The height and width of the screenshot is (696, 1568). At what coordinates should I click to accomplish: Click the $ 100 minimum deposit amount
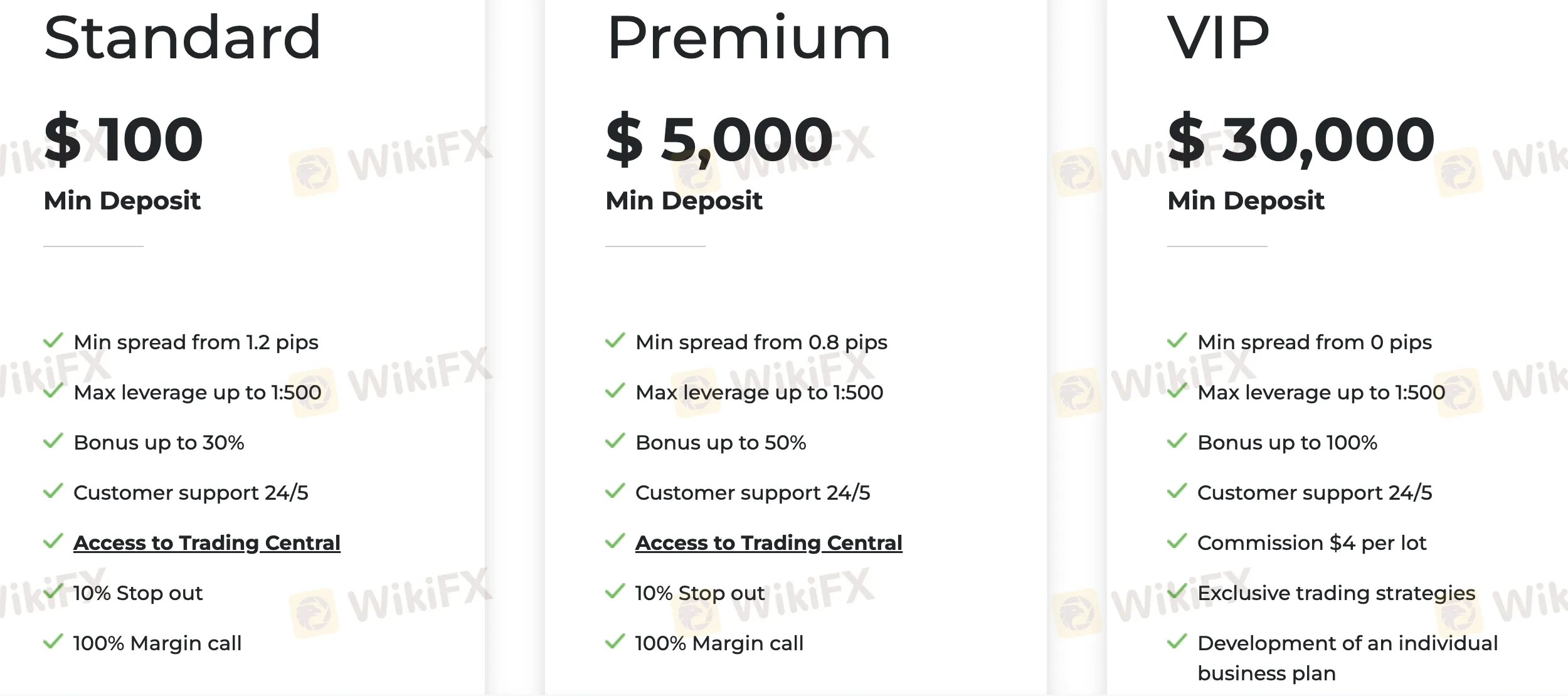pos(124,139)
